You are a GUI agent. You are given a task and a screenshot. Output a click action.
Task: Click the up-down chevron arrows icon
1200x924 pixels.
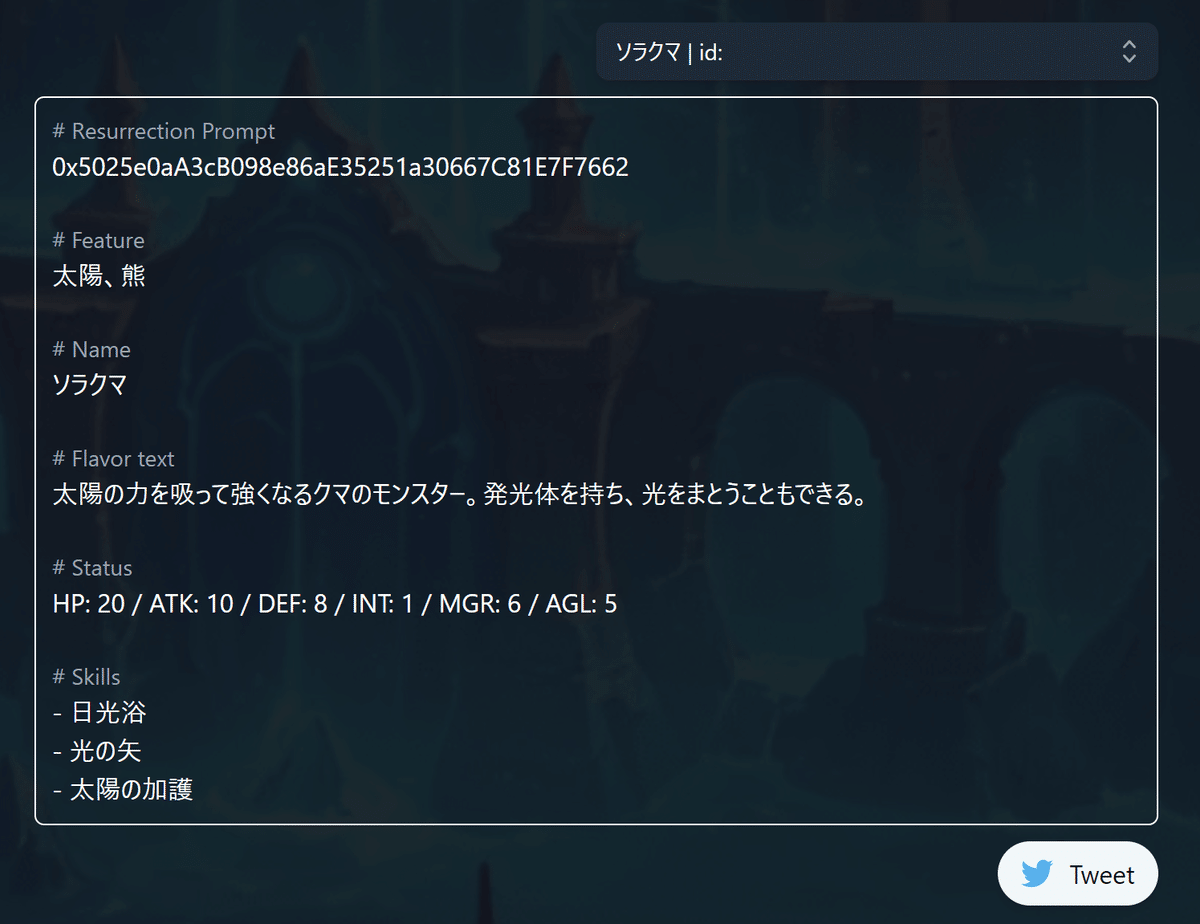click(1129, 52)
